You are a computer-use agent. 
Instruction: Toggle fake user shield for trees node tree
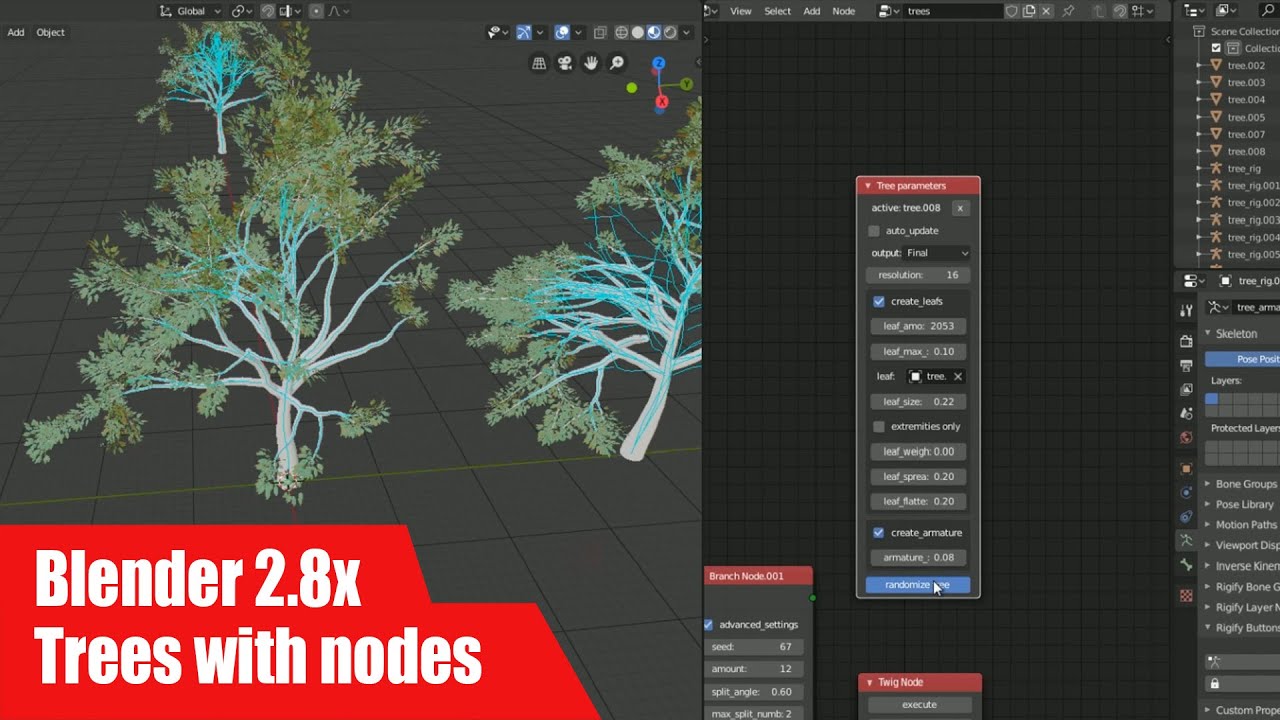[x=1012, y=11]
